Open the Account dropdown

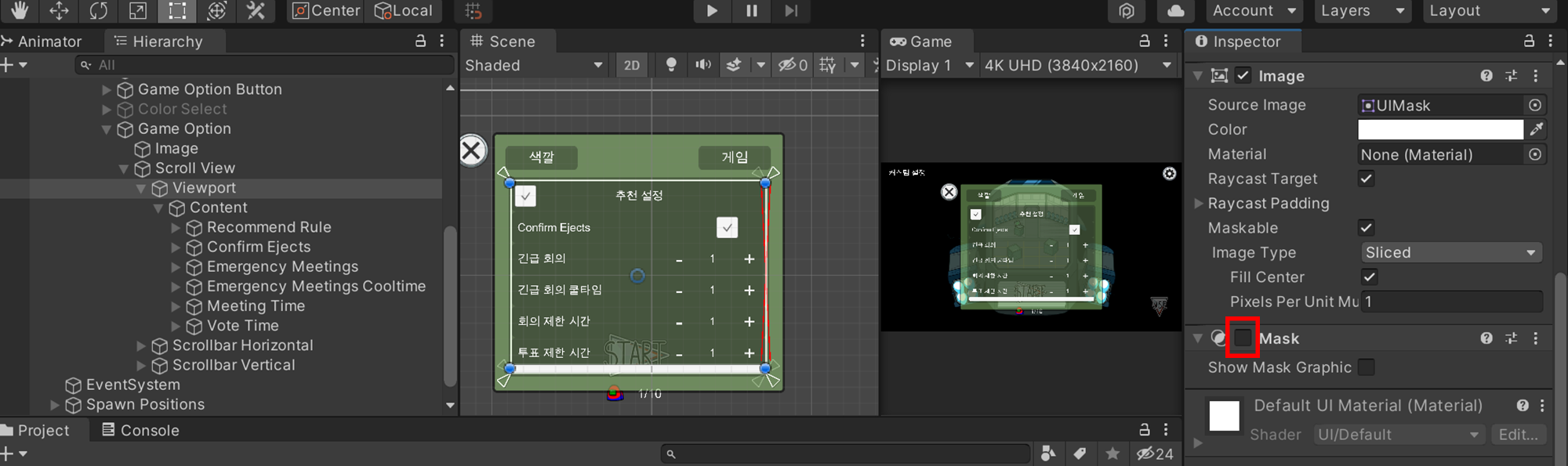1254,10
